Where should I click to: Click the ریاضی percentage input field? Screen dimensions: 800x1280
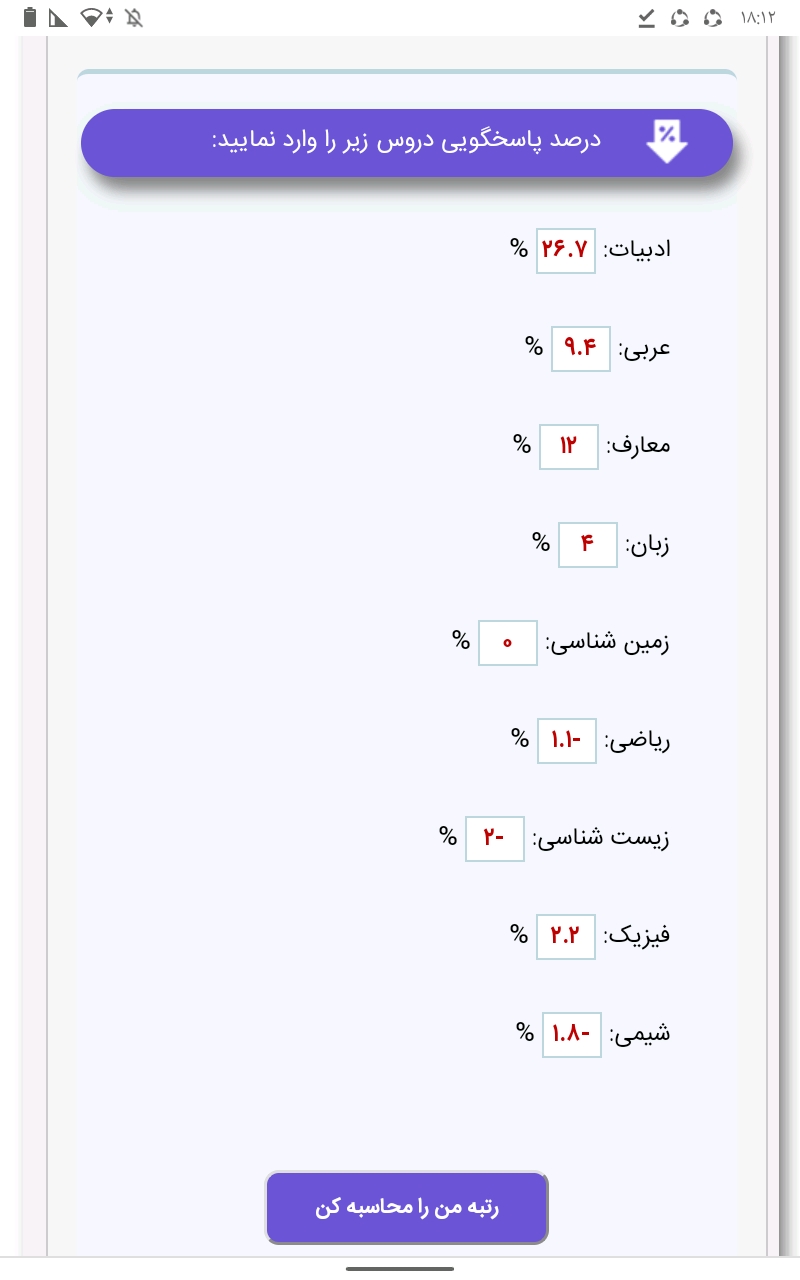[566, 740]
